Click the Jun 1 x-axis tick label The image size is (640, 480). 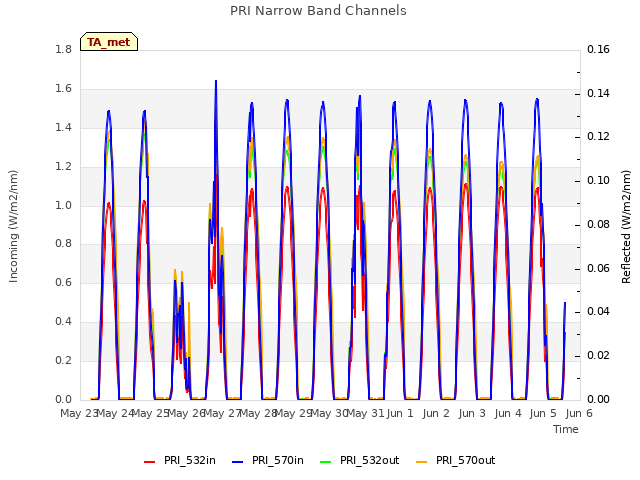click(400, 413)
